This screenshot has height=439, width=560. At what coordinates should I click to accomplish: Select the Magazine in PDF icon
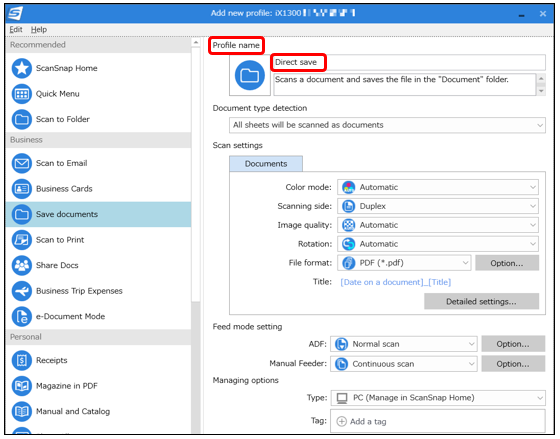pos(22,386)
